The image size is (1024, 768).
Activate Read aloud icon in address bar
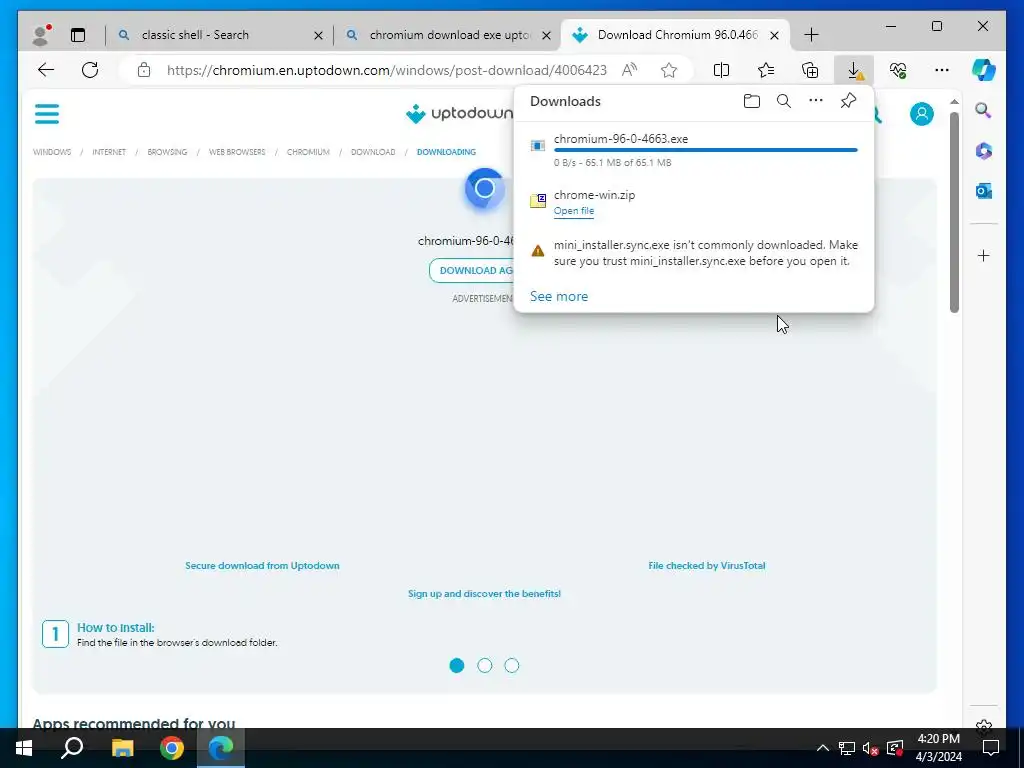pos(630,70)
